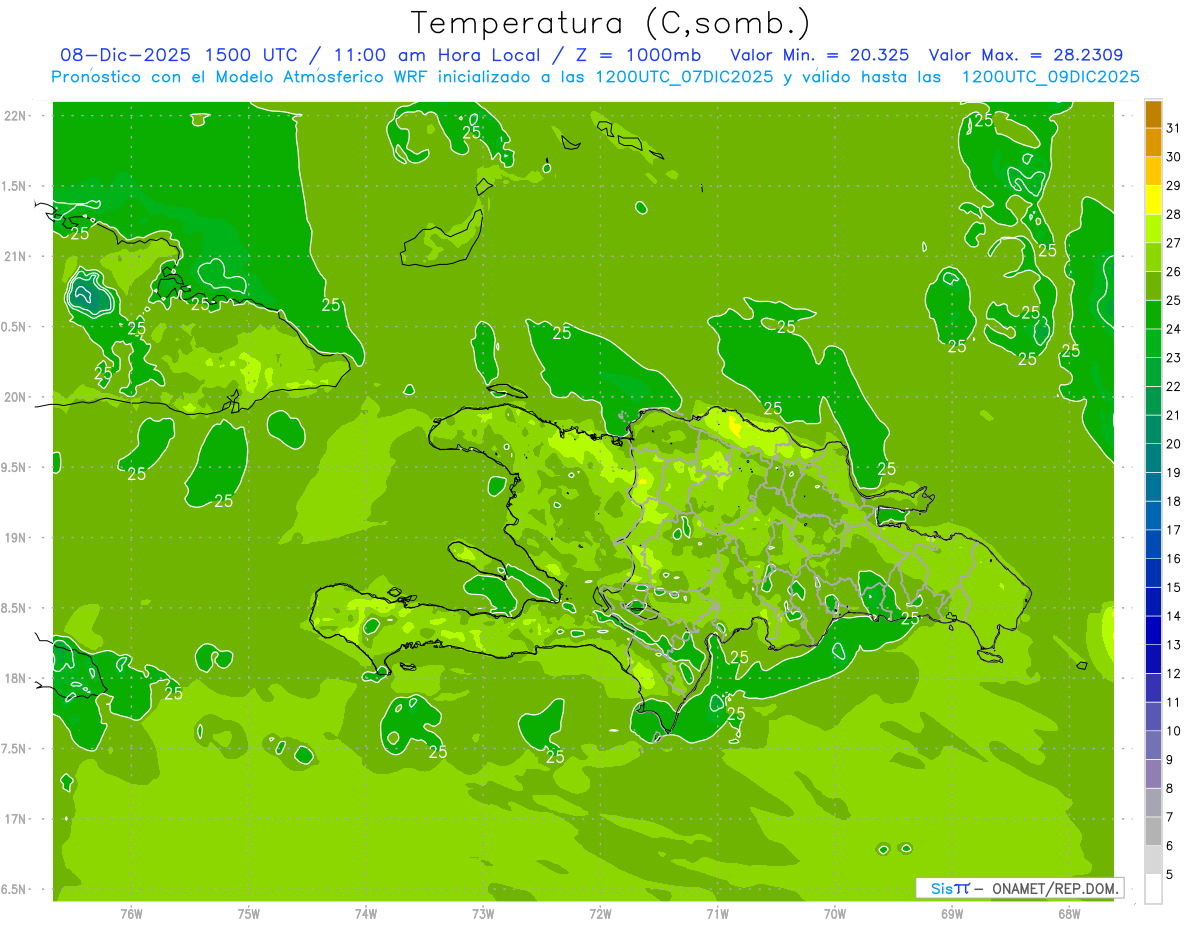Image resolution: width=1200 pixels, height=927 pixels.
Task: Click the '72W' longitude axis label
Action: coord(600,914)
